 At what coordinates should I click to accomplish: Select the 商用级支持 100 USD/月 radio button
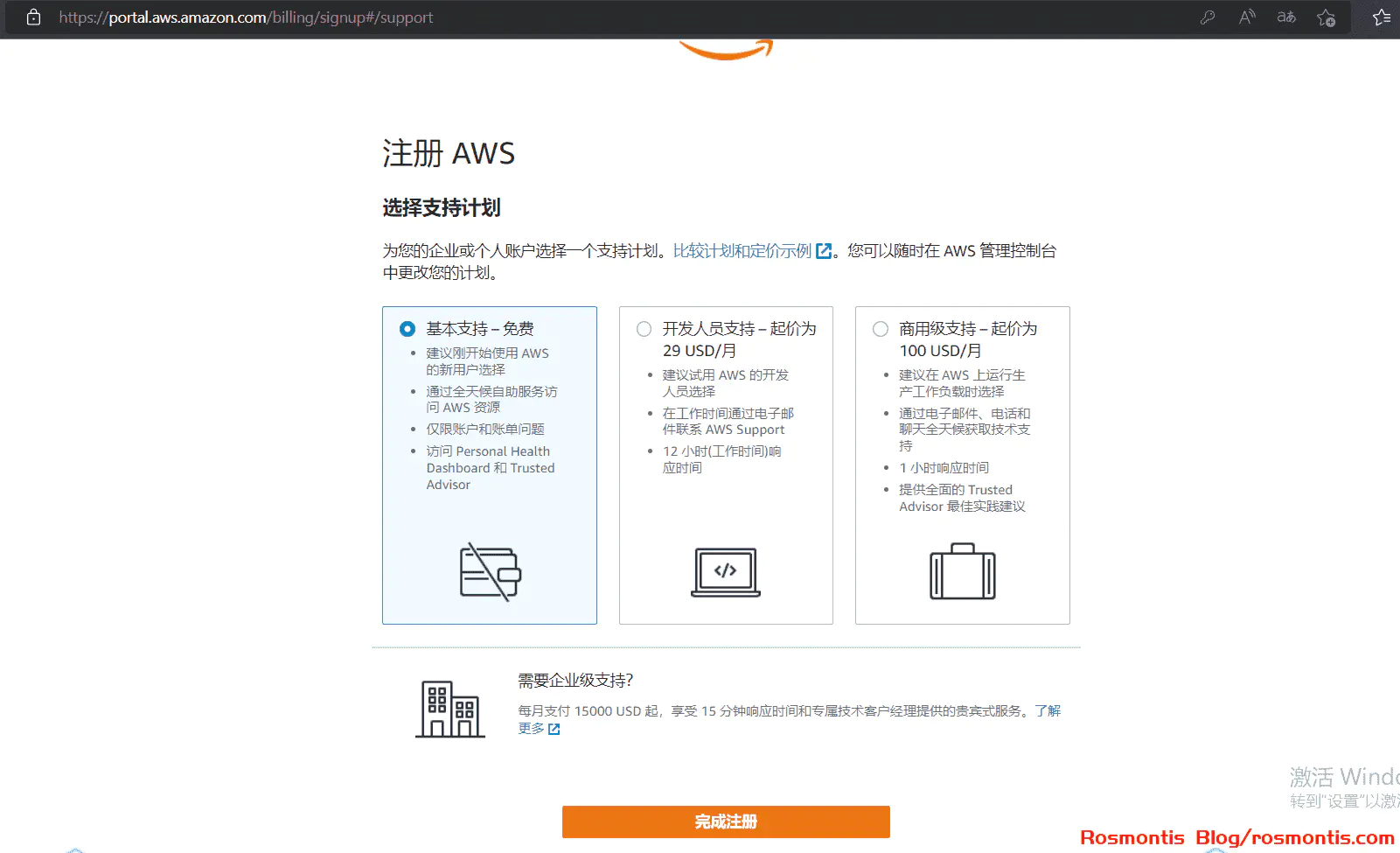click(881, 329)
